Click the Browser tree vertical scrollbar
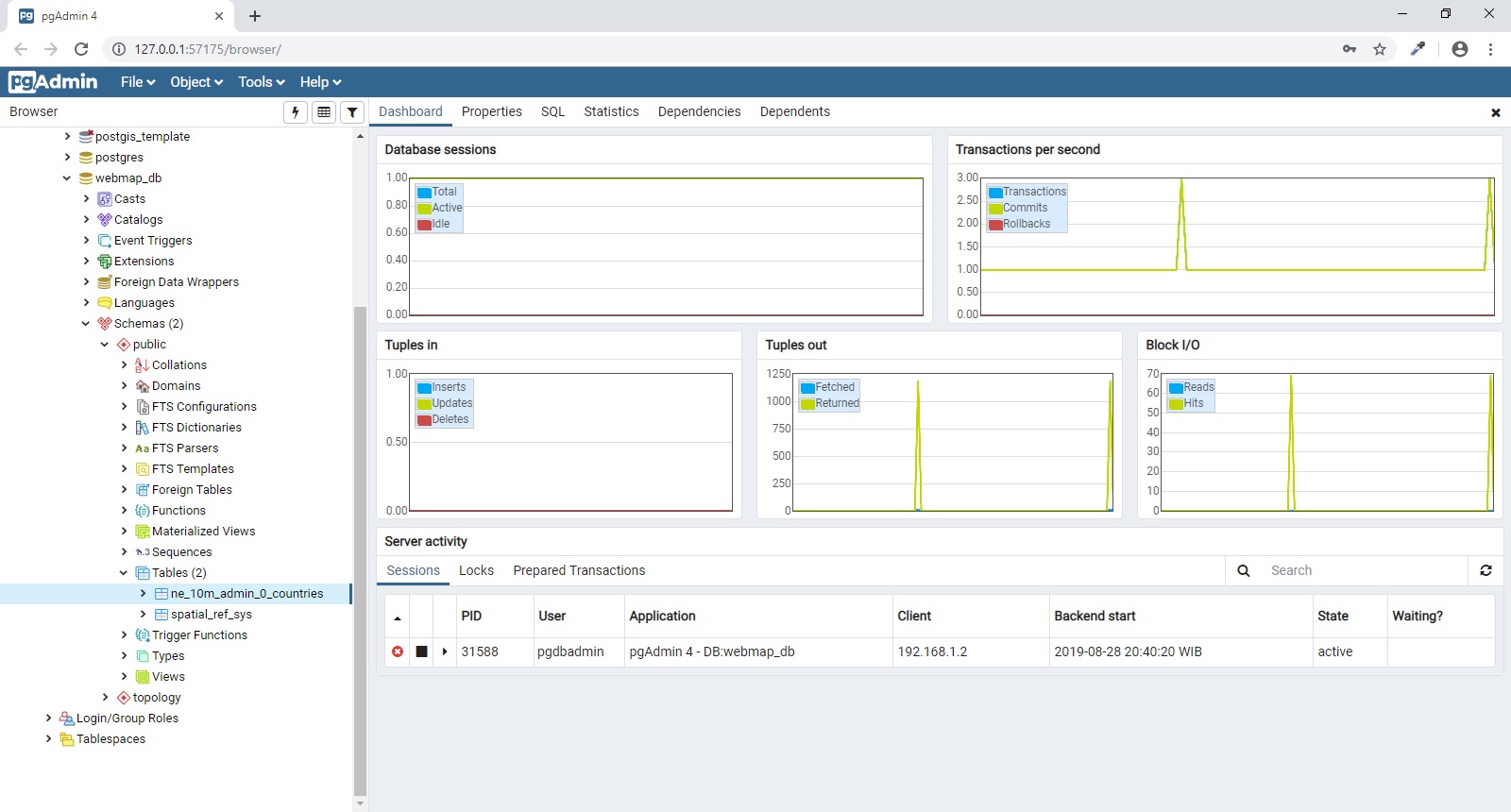This screenshot has width=1511, height=812. (x=360, y=551)
